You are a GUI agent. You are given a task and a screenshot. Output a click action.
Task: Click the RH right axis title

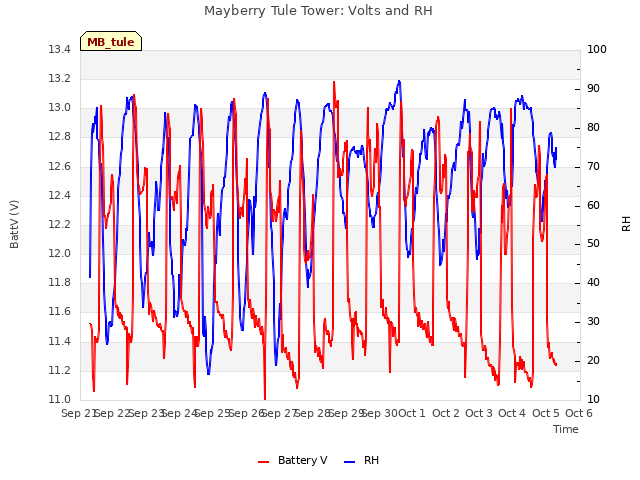(626, 224)
